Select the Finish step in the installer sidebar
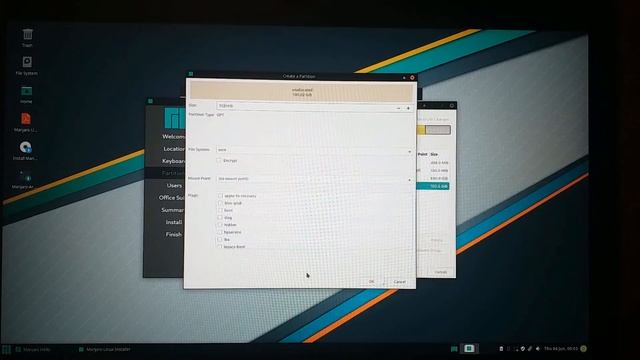 coord(173,234)
